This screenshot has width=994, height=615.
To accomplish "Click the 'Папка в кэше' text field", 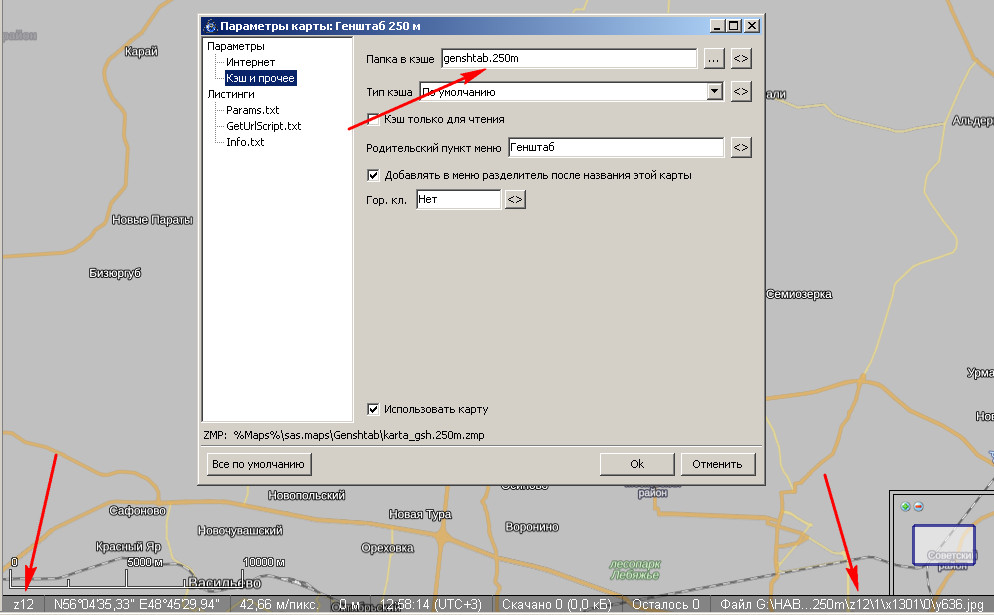I will point(568,59).
